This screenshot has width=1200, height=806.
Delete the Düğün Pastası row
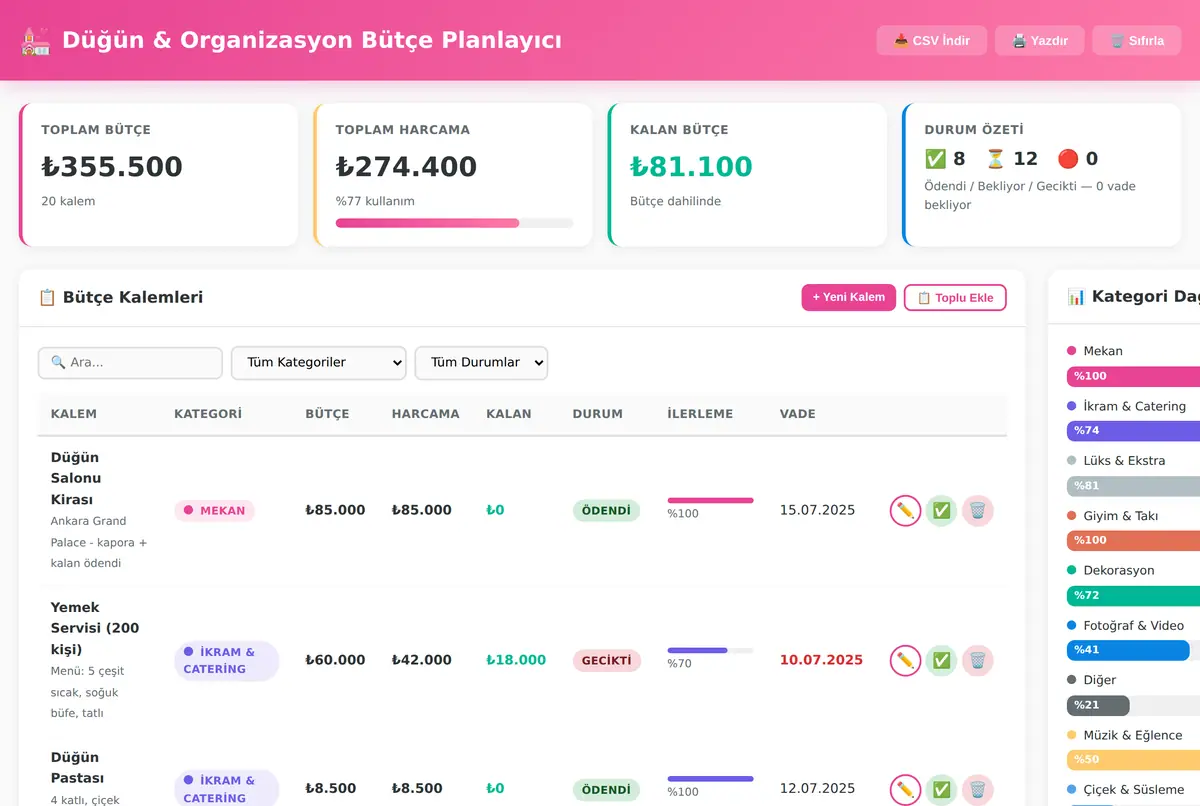[x=977, y=790]
